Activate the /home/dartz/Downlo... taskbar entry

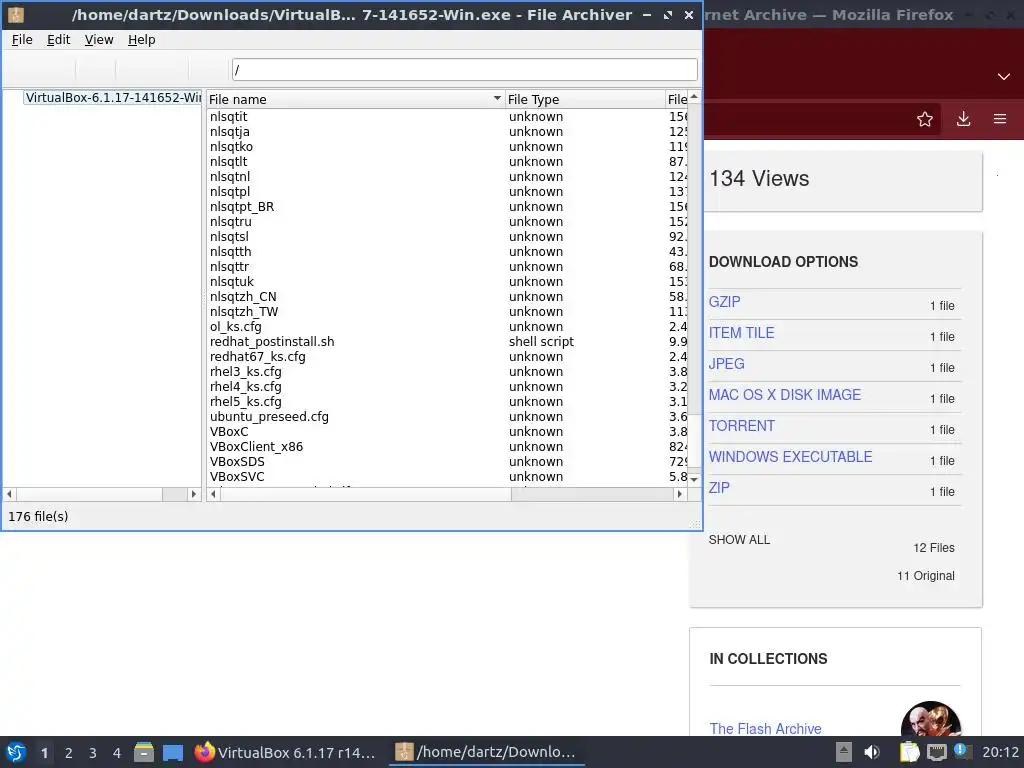486,752
